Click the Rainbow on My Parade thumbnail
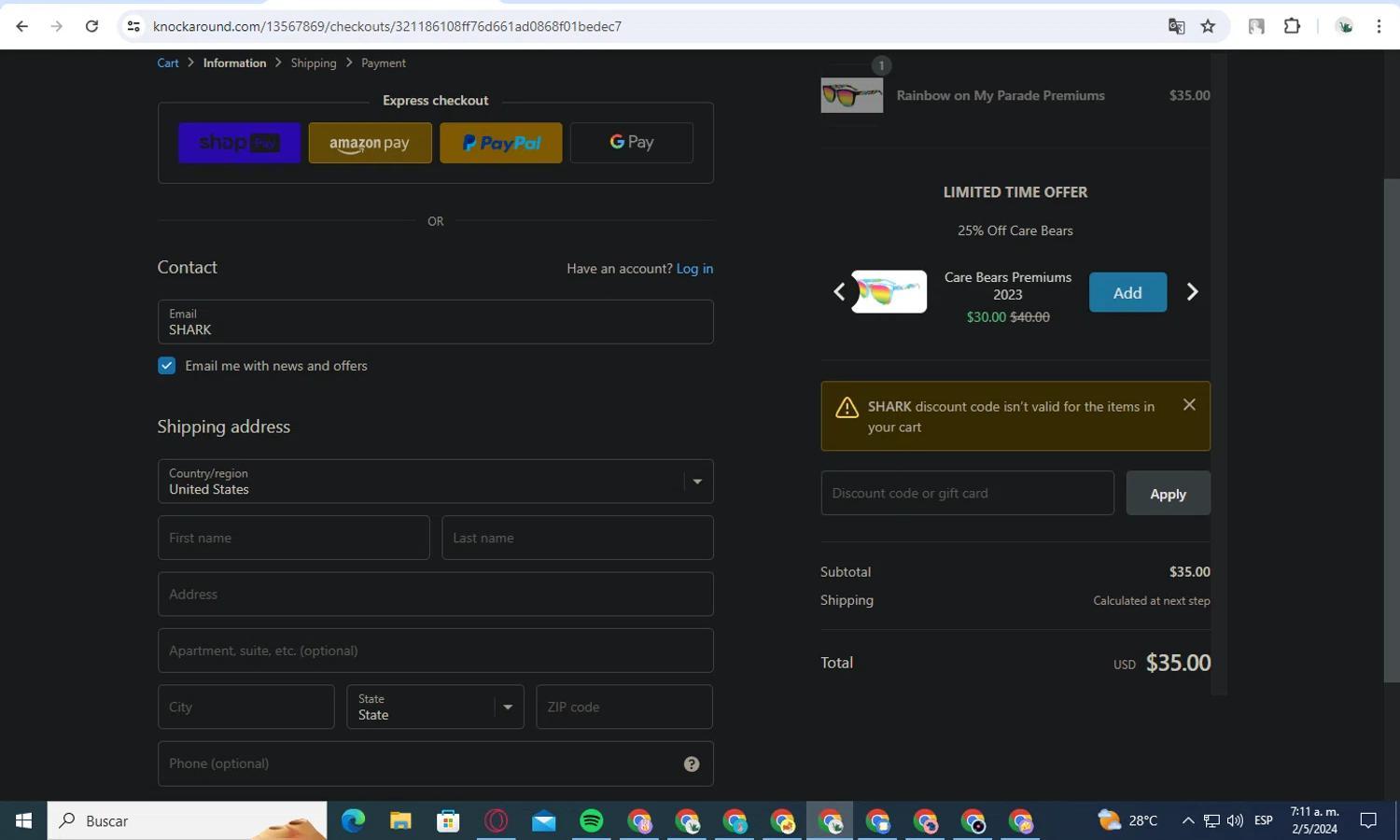 851,95
